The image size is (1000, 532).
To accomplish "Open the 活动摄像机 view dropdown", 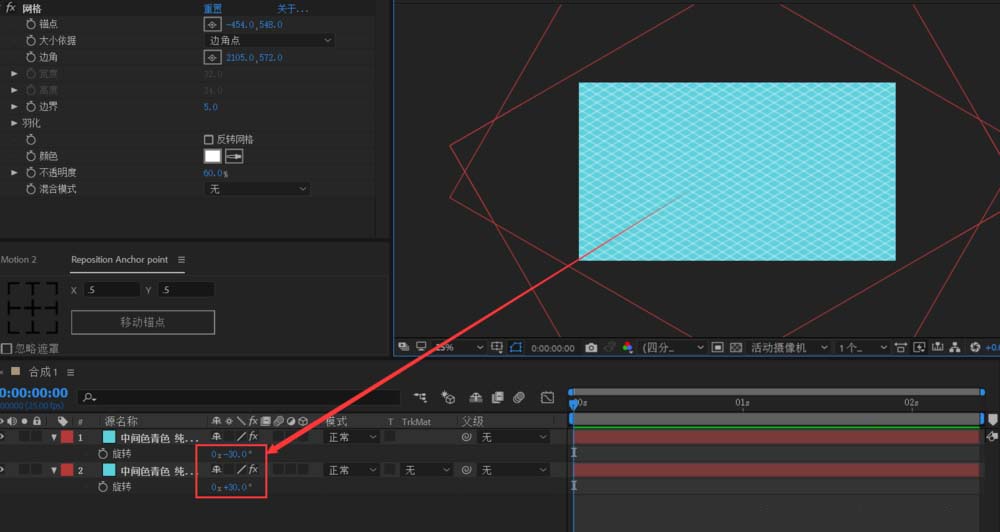I will (790, 348).
